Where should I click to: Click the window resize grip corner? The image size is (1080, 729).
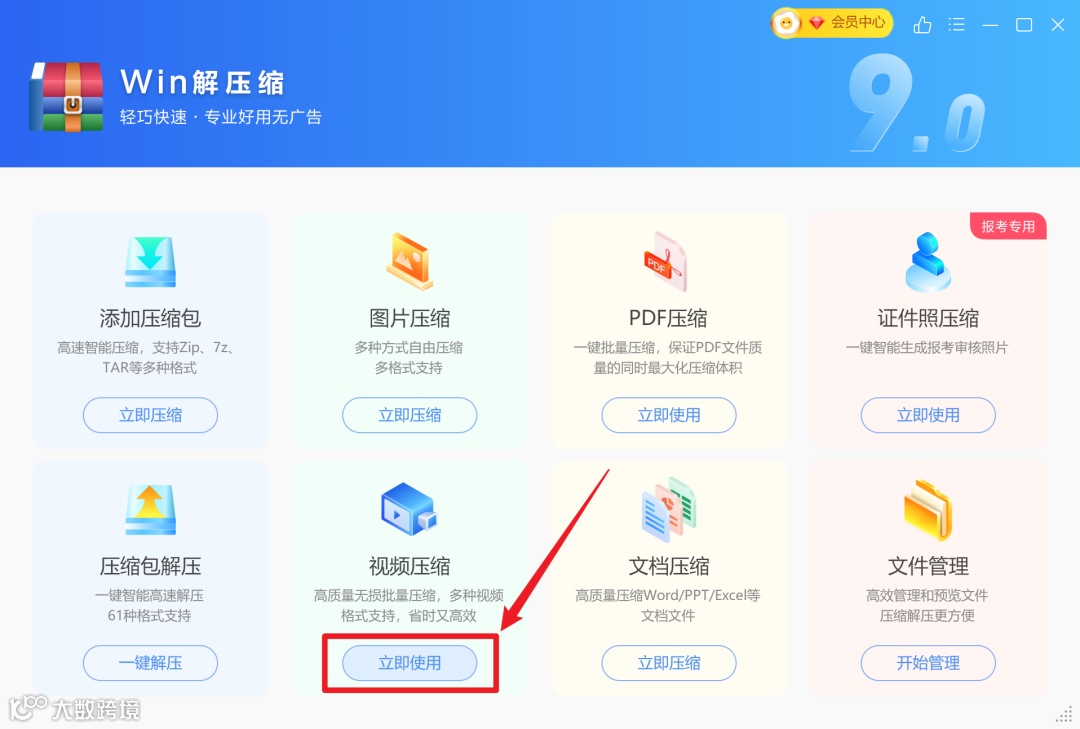(1064, 714)
